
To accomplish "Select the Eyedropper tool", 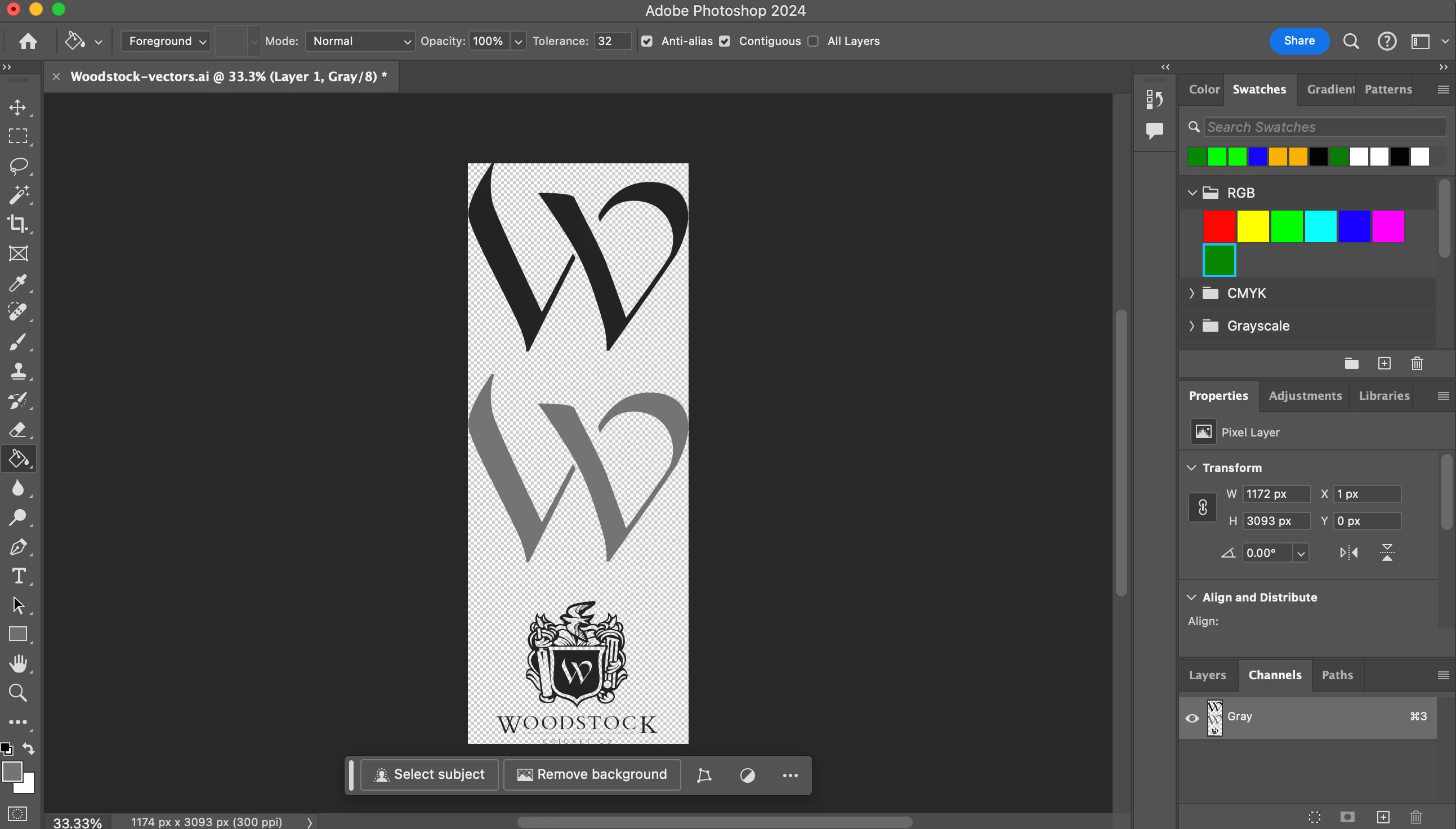I will (17, 283).
